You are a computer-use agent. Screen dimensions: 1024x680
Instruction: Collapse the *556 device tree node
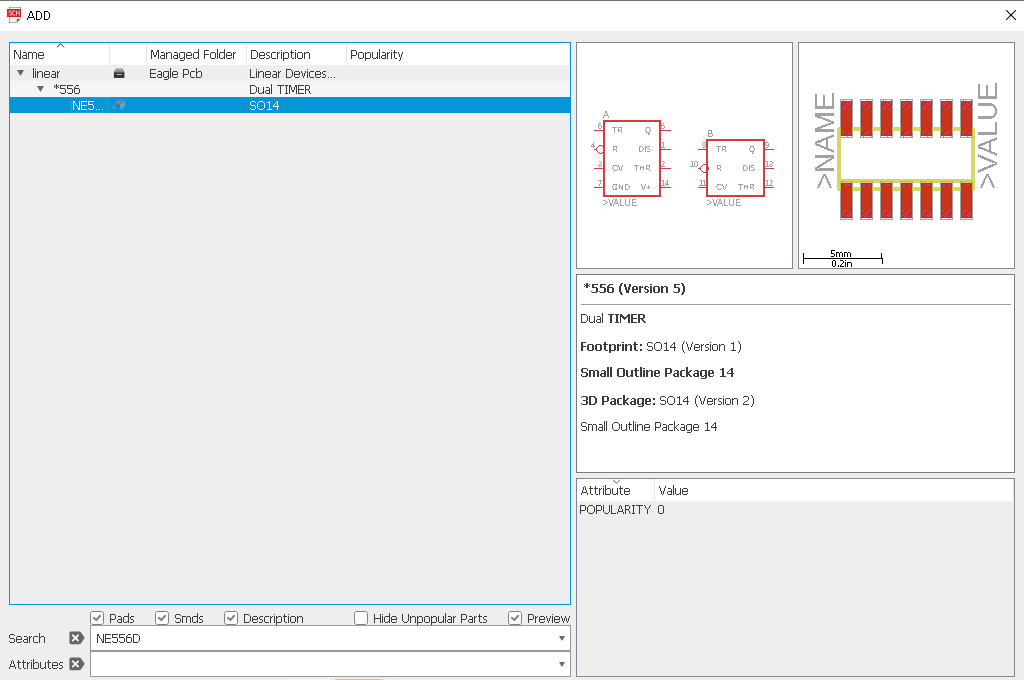tap(40, 89)
